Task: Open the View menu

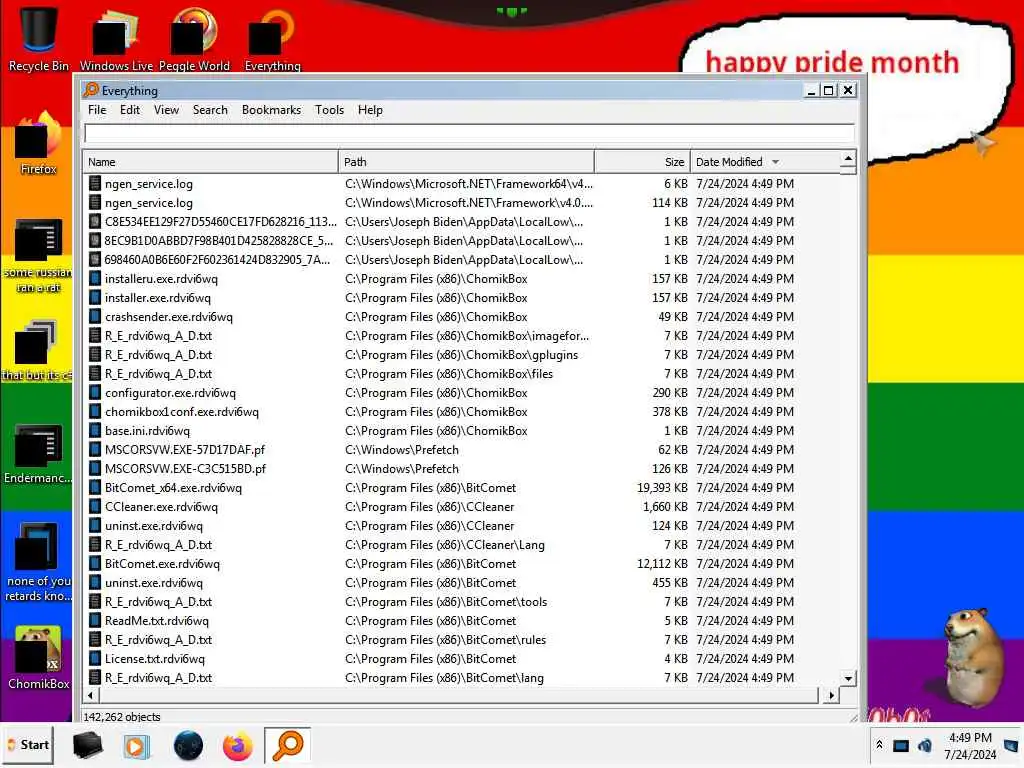Action: 166,110
